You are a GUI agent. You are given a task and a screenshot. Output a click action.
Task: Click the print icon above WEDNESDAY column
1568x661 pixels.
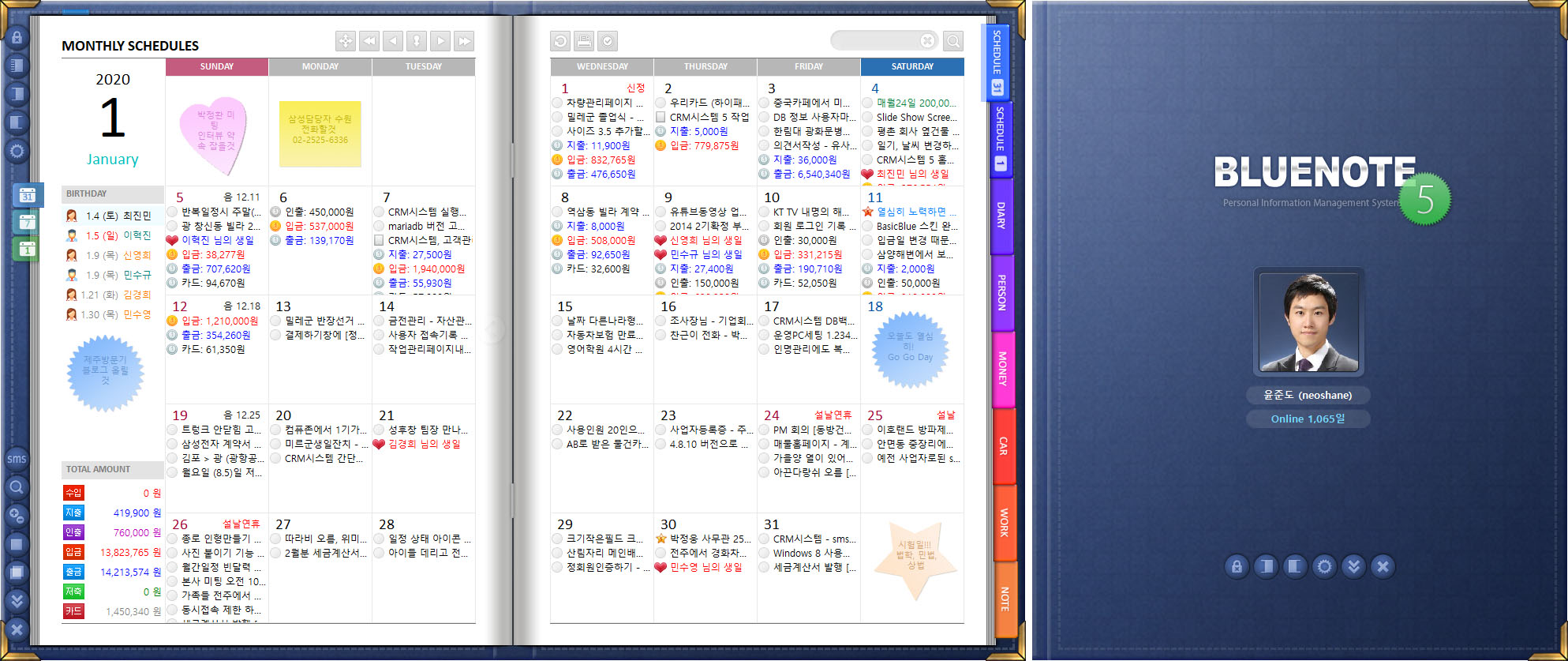tap(584, 41)
